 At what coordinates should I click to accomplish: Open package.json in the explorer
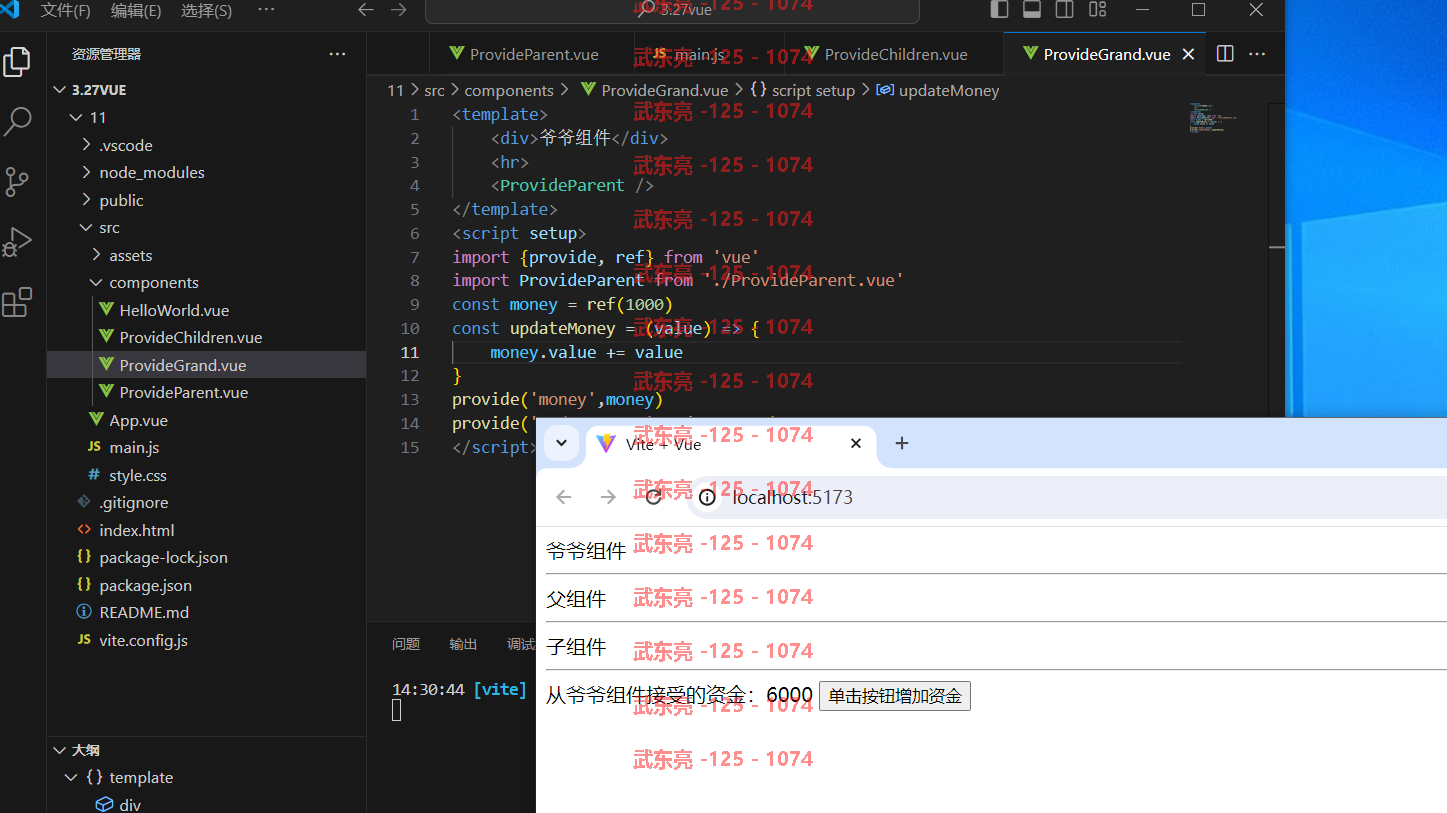tap(206, 585)
